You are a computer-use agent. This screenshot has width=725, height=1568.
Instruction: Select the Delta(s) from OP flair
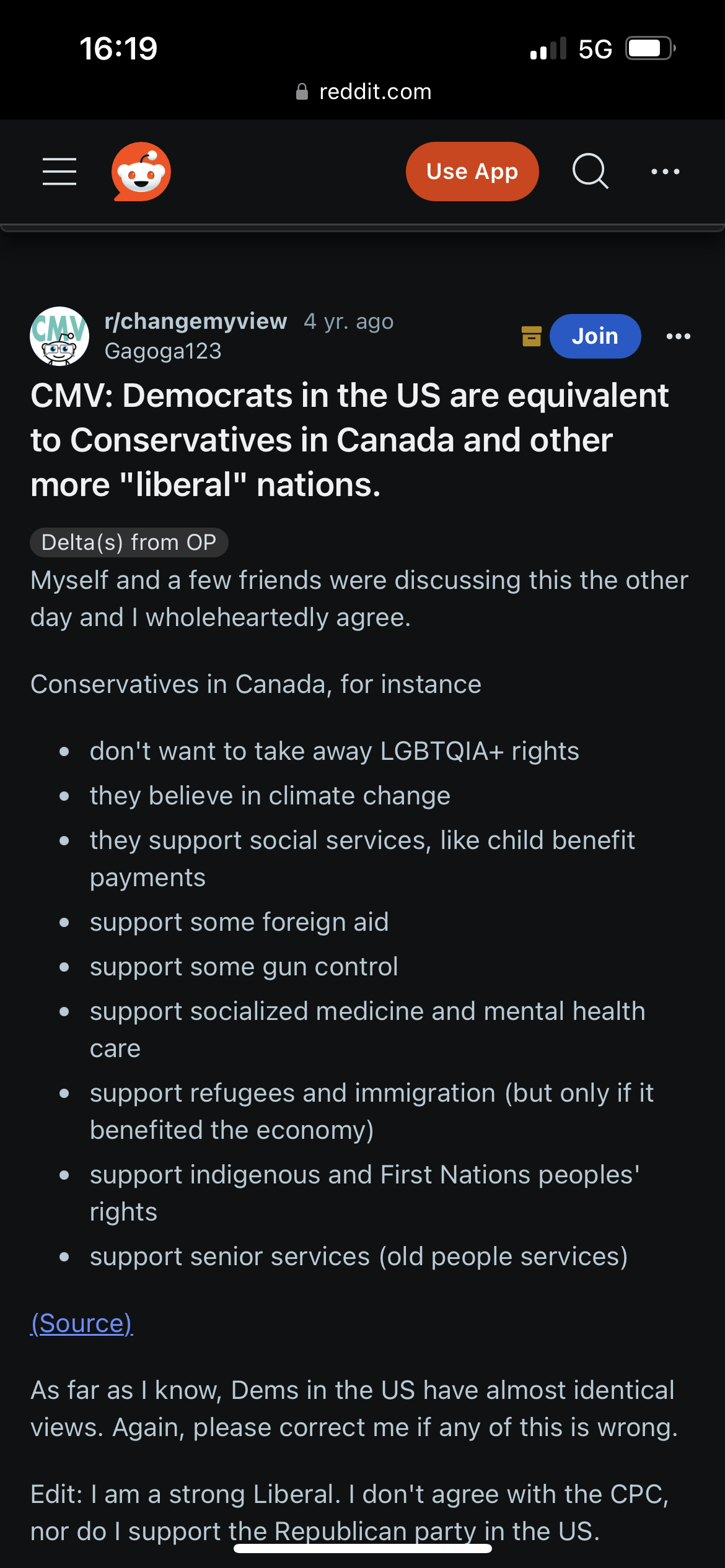coord(129,542)
